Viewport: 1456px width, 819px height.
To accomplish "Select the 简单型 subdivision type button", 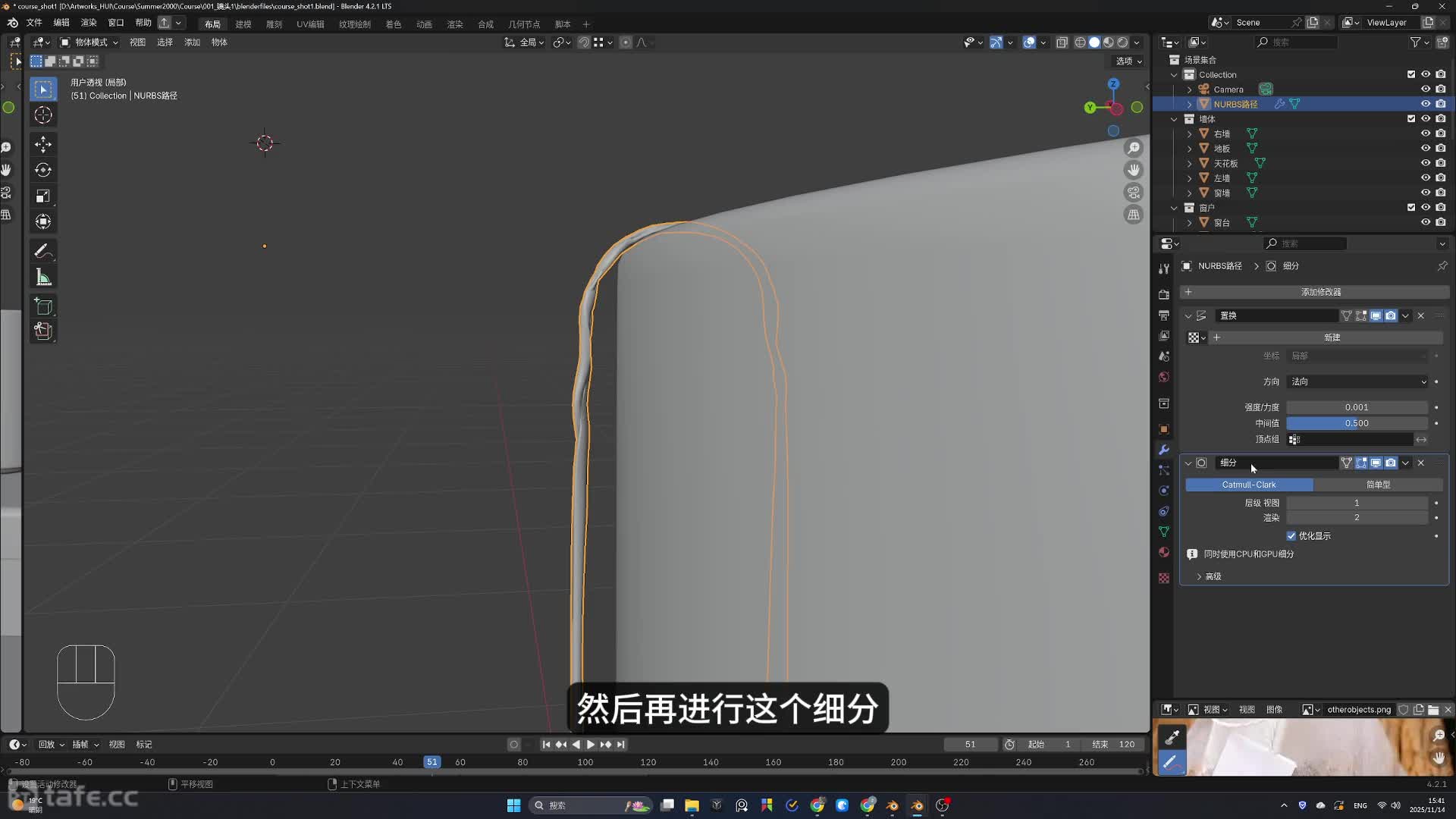I will point(1378,485).
